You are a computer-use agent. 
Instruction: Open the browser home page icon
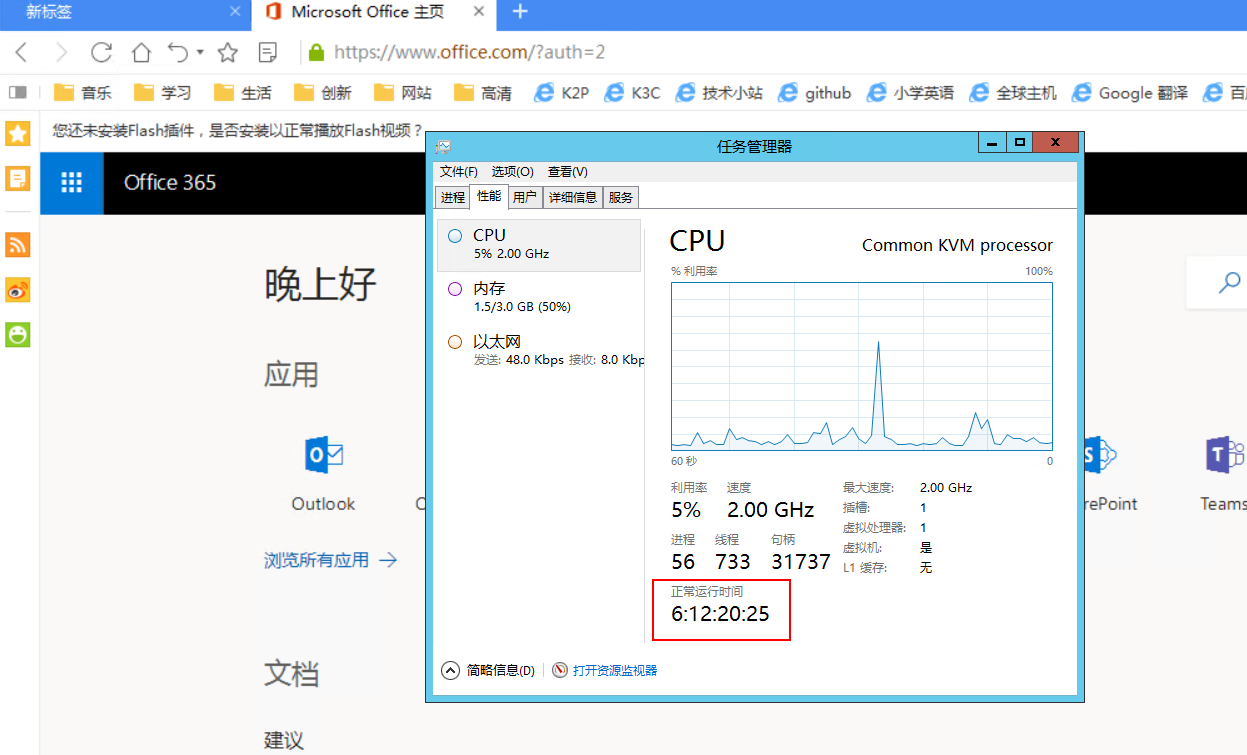(x=141, y=52)
